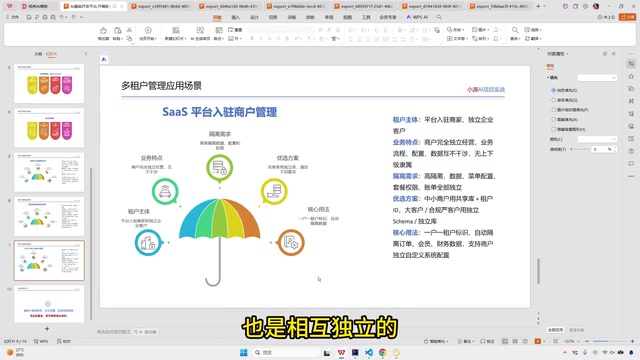This screenshot has height=360, width=640.
Task: Click the format painter brush icon
Action: 103,31
